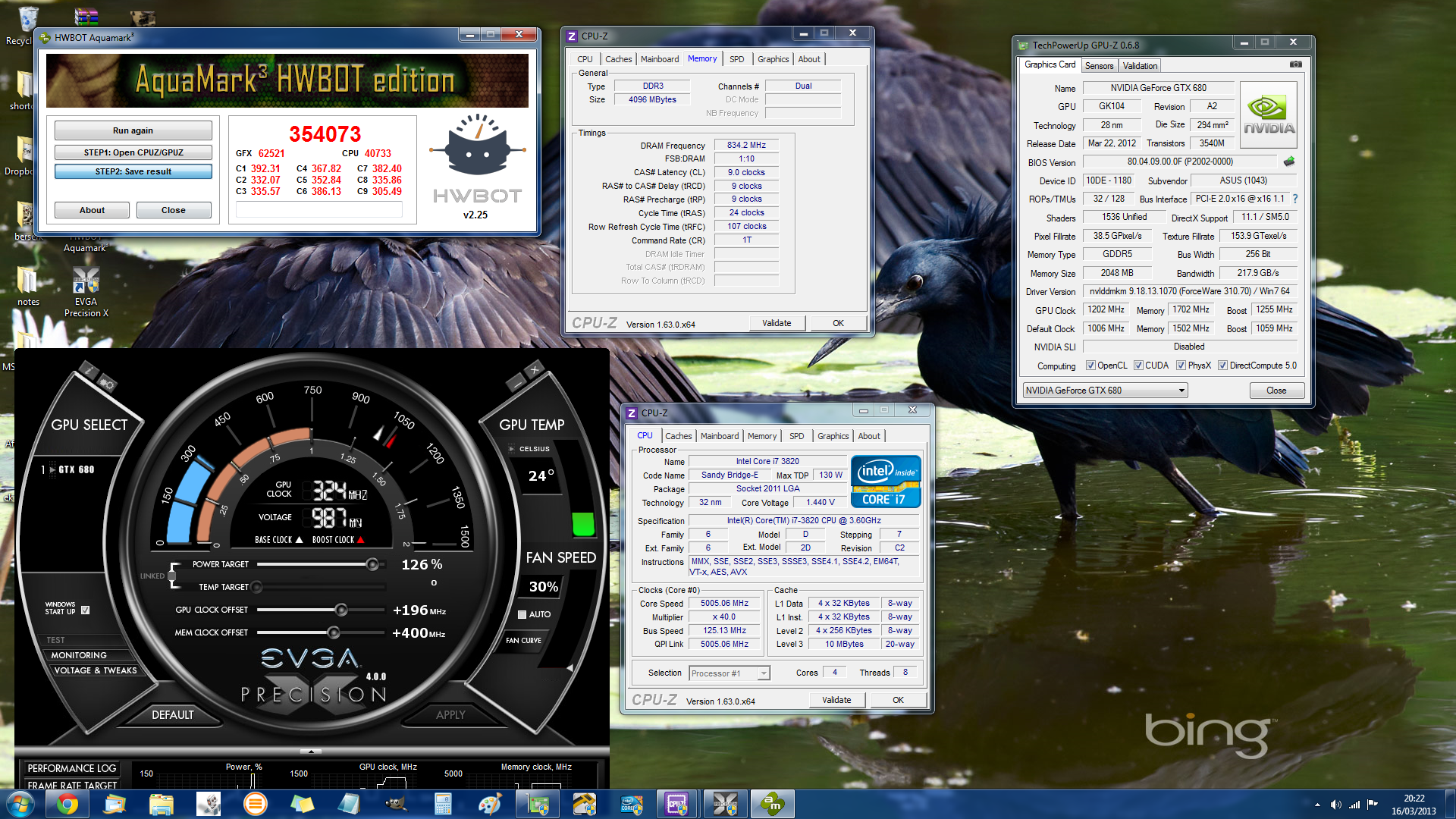Image resolution: width=1456 pixels, height=819 pixels.
Task: Open the Windows Start menu
Action: tap(20, 804)
